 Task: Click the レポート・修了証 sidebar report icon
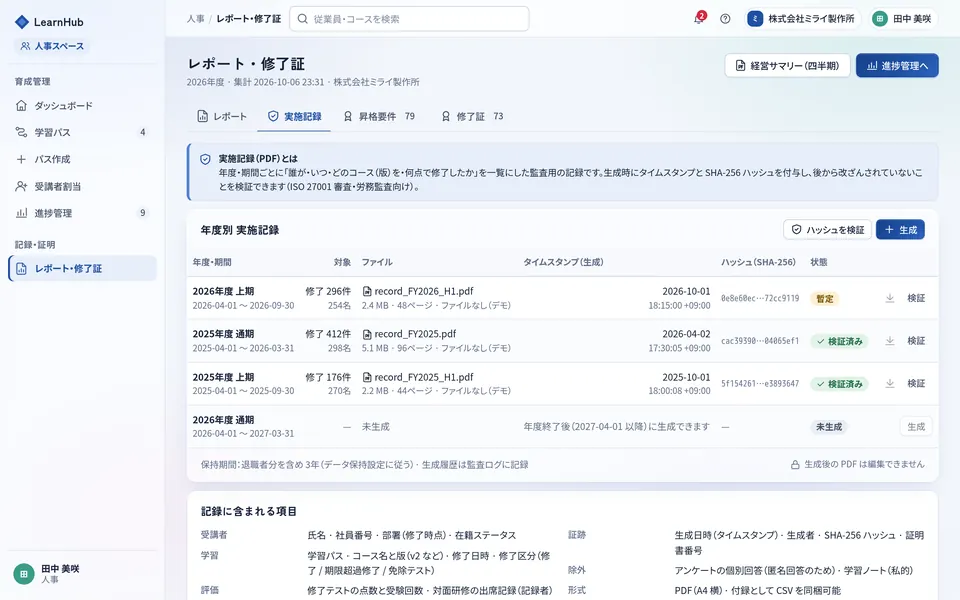(21, 269)
